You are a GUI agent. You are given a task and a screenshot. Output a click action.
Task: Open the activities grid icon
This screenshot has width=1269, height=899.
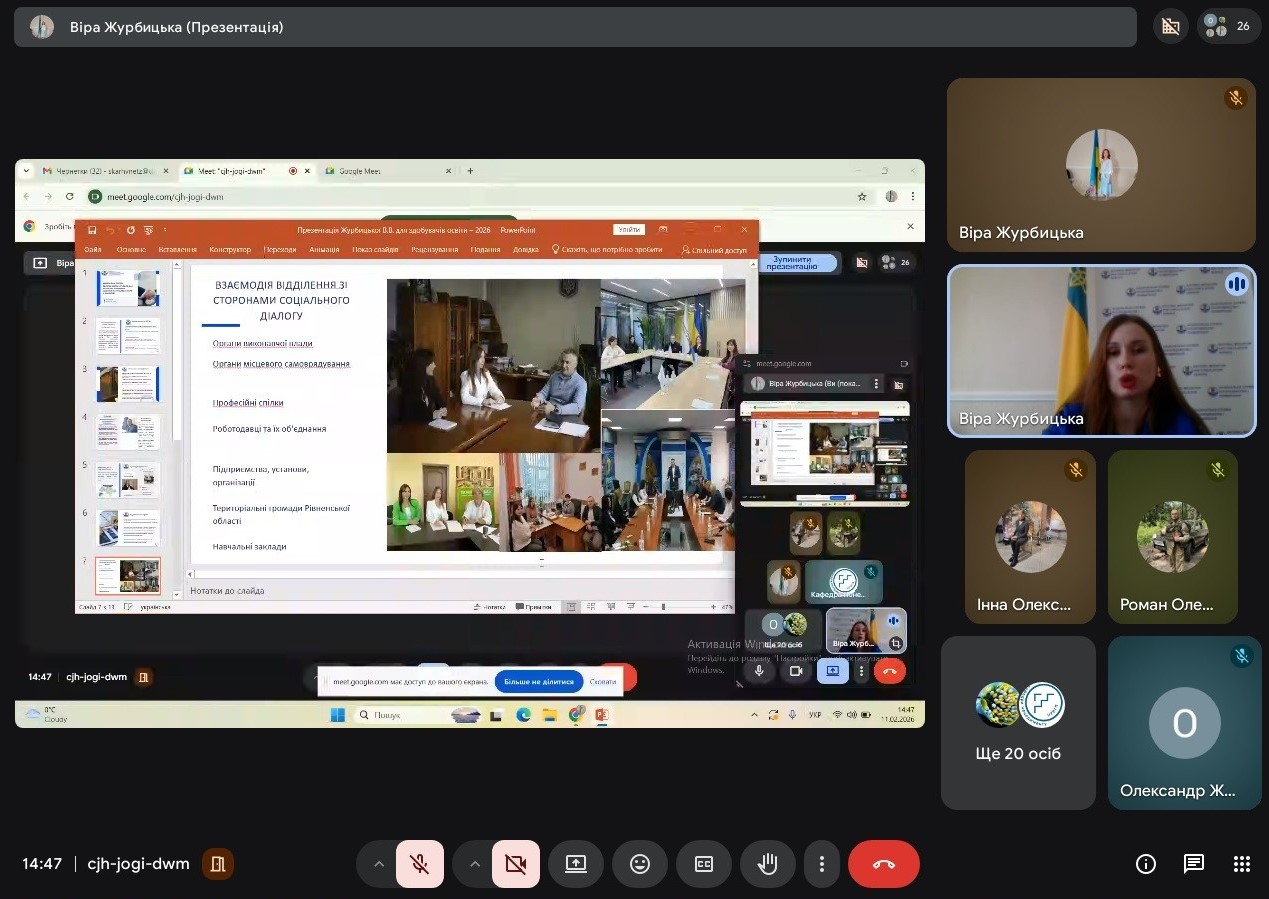(1241, 864)
